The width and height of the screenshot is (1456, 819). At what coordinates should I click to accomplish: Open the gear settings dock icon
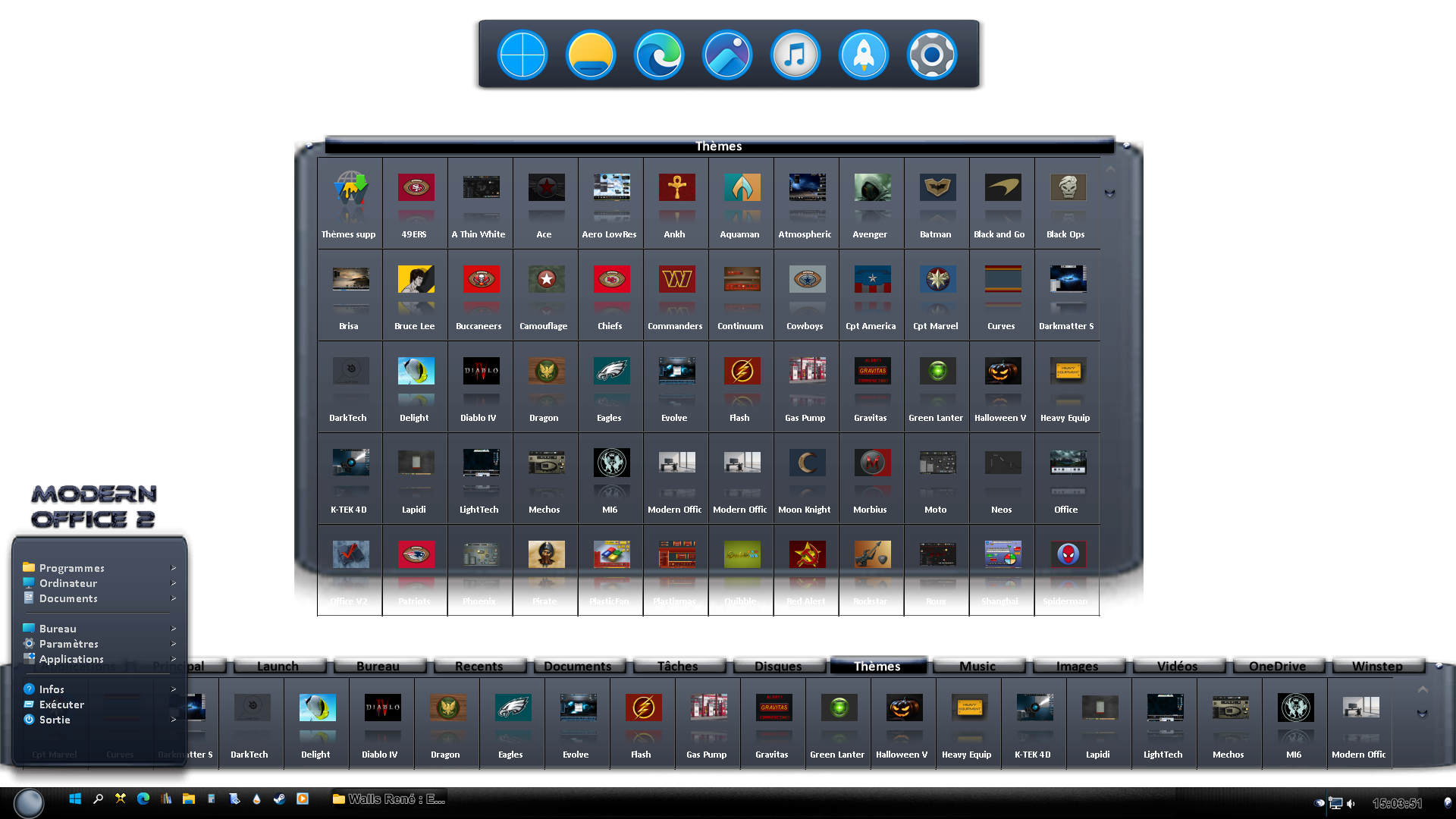click(931, 55)
